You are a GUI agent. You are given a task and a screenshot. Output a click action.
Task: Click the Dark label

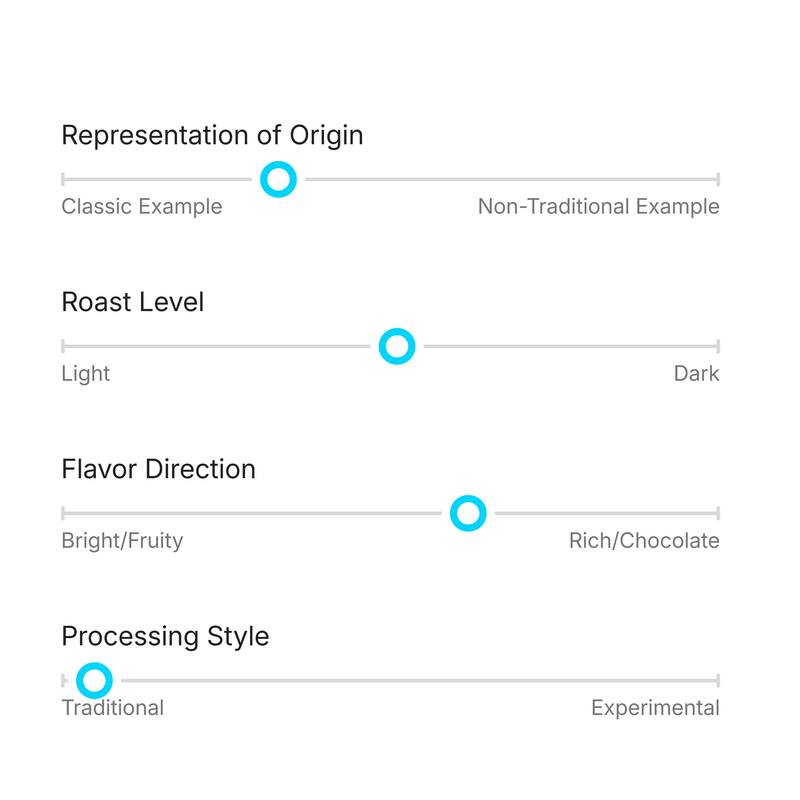coord(697,373)
